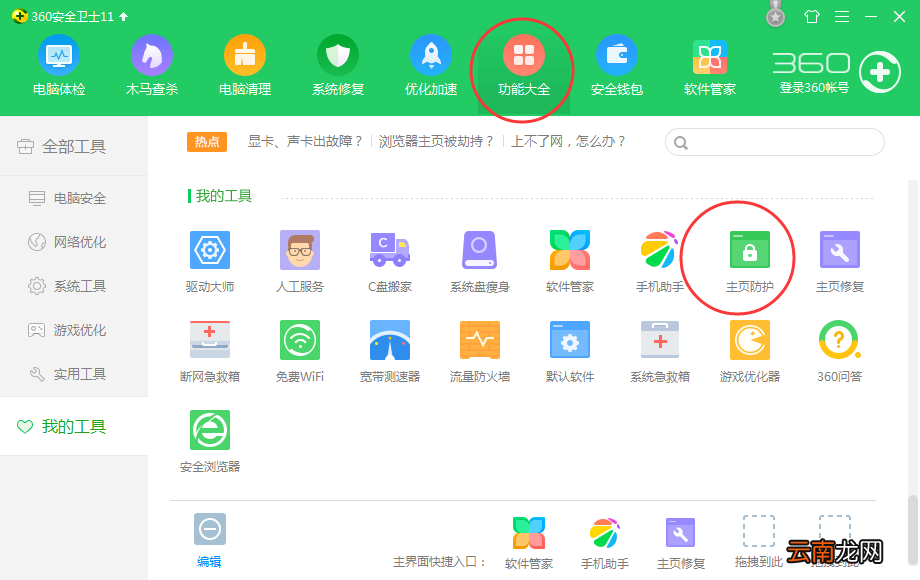Open 电脑体检 from the top toolbar
The width and height of the screenshot is (920, 580).
tap(59, 66)
